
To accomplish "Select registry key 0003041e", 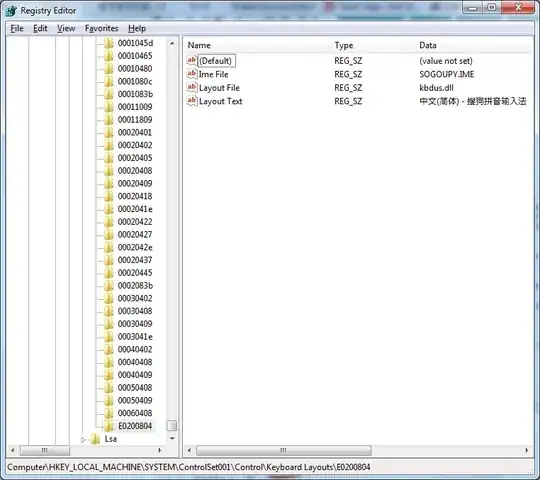I will point(135,336).
